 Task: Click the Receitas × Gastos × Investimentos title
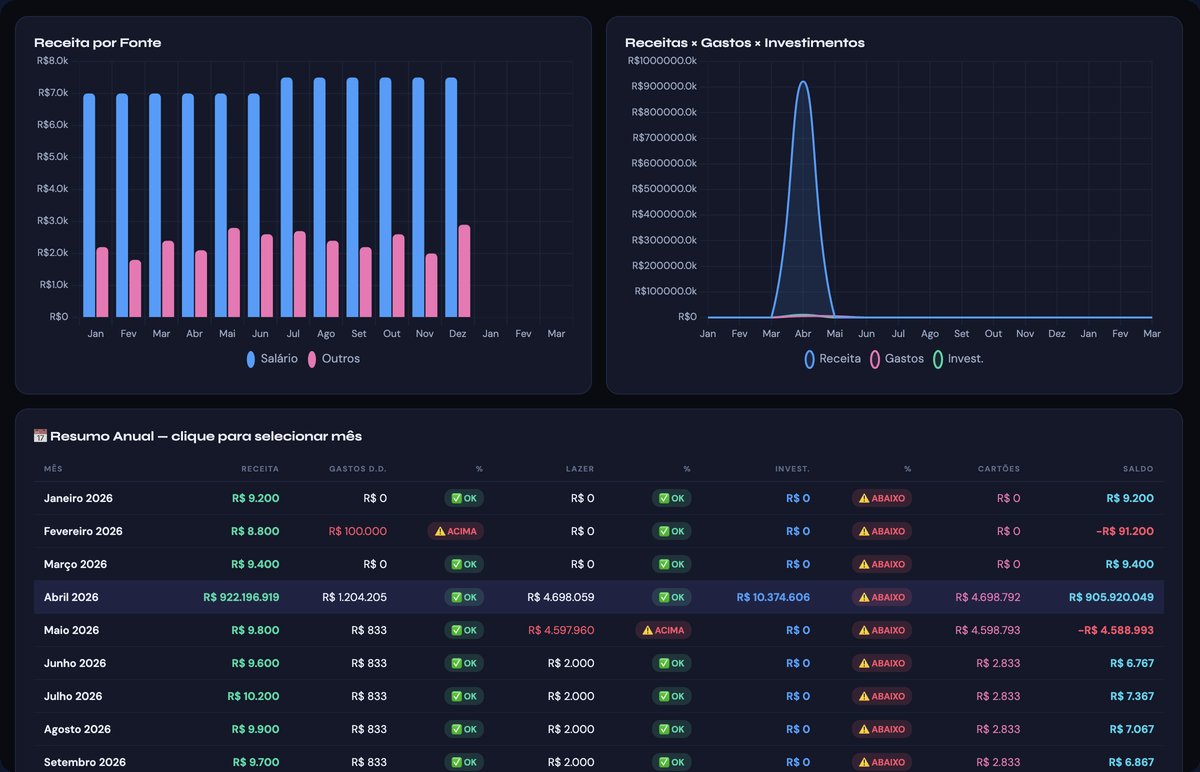[x=745, y=43]
